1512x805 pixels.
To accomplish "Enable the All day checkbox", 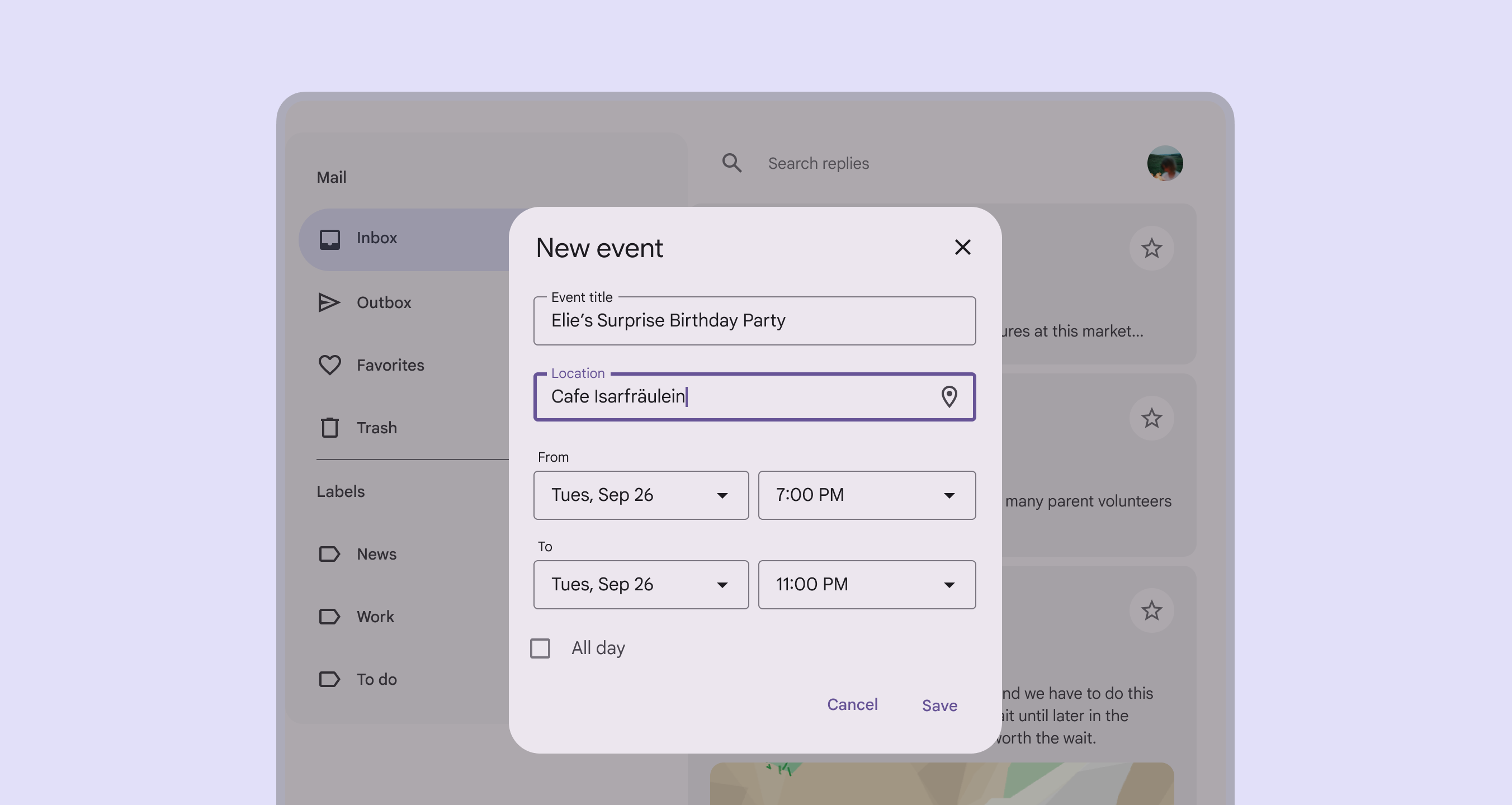I will [540, 648].
